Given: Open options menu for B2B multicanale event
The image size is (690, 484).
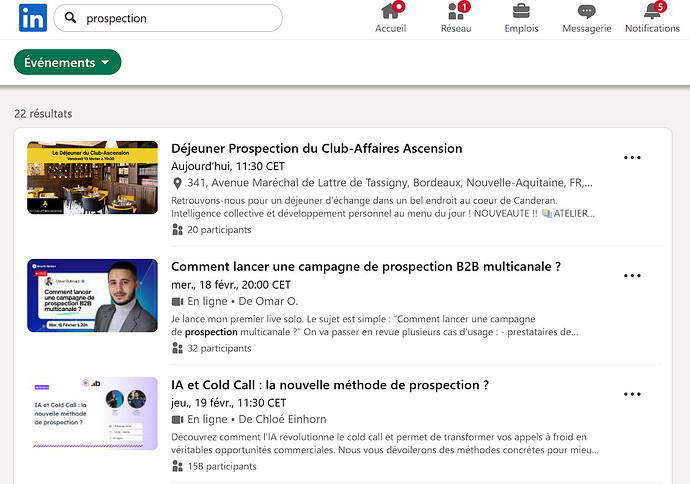Looking at the screenshot, I should [x=632, y=275].
